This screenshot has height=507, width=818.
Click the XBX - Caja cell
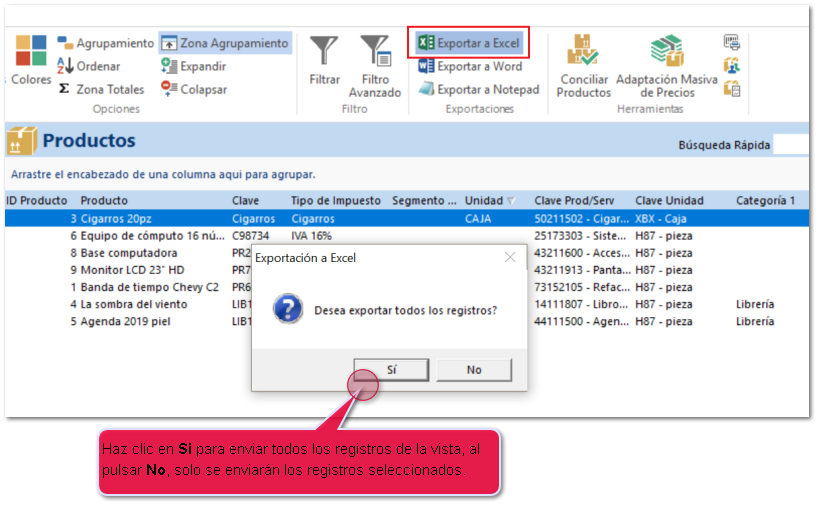[x=660, y=218]
